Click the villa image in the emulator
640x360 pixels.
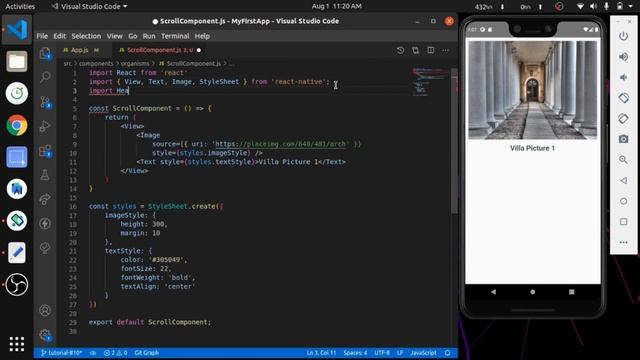(x=532, y=90)
